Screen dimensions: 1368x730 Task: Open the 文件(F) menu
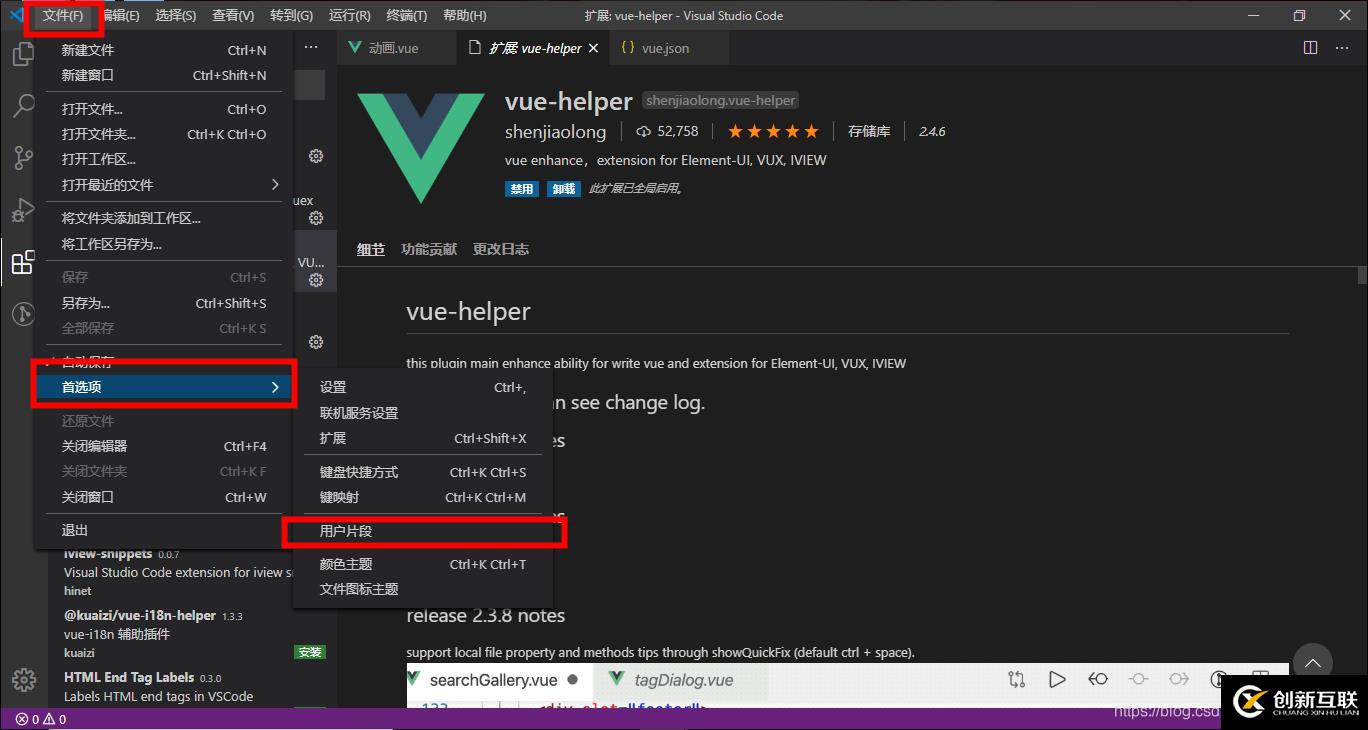coord(62,16)
